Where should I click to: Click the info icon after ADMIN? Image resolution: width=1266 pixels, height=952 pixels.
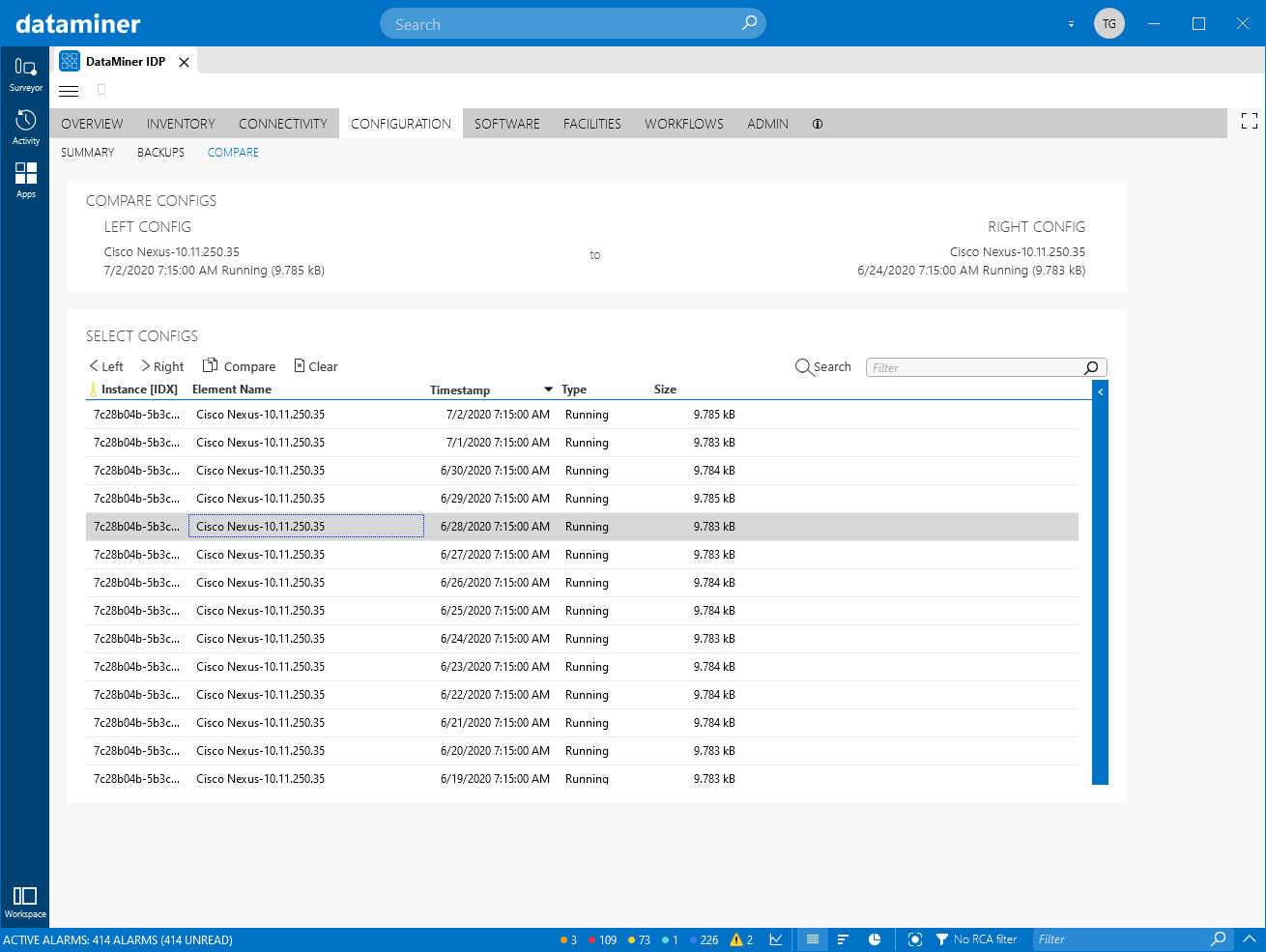click(818, 124)
